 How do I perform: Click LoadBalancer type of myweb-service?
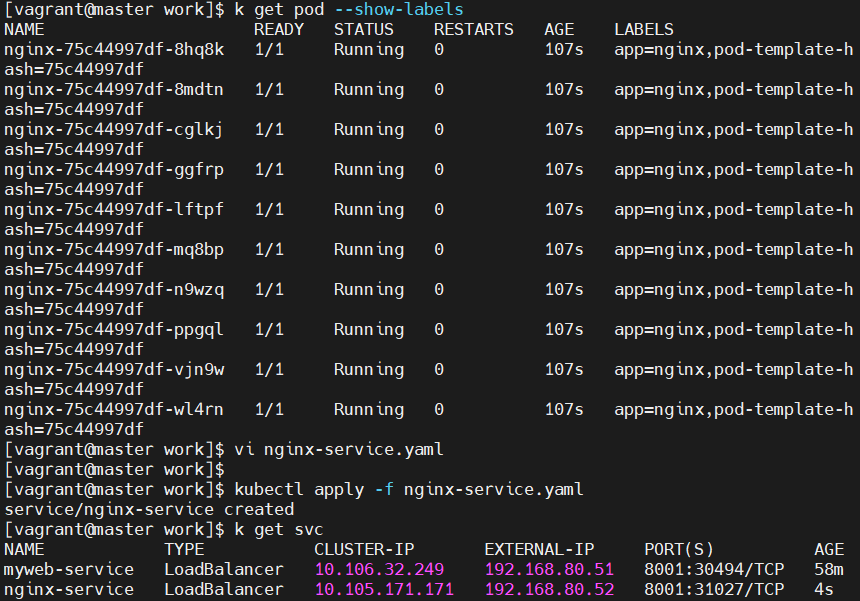(224, 570)
